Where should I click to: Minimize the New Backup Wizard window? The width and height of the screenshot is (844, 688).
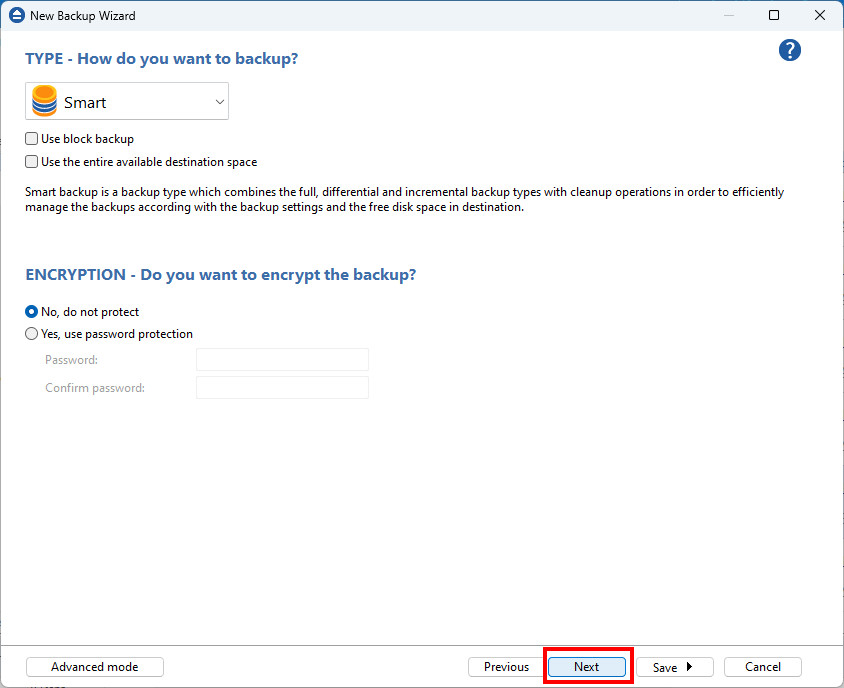(x=728, y=16)
